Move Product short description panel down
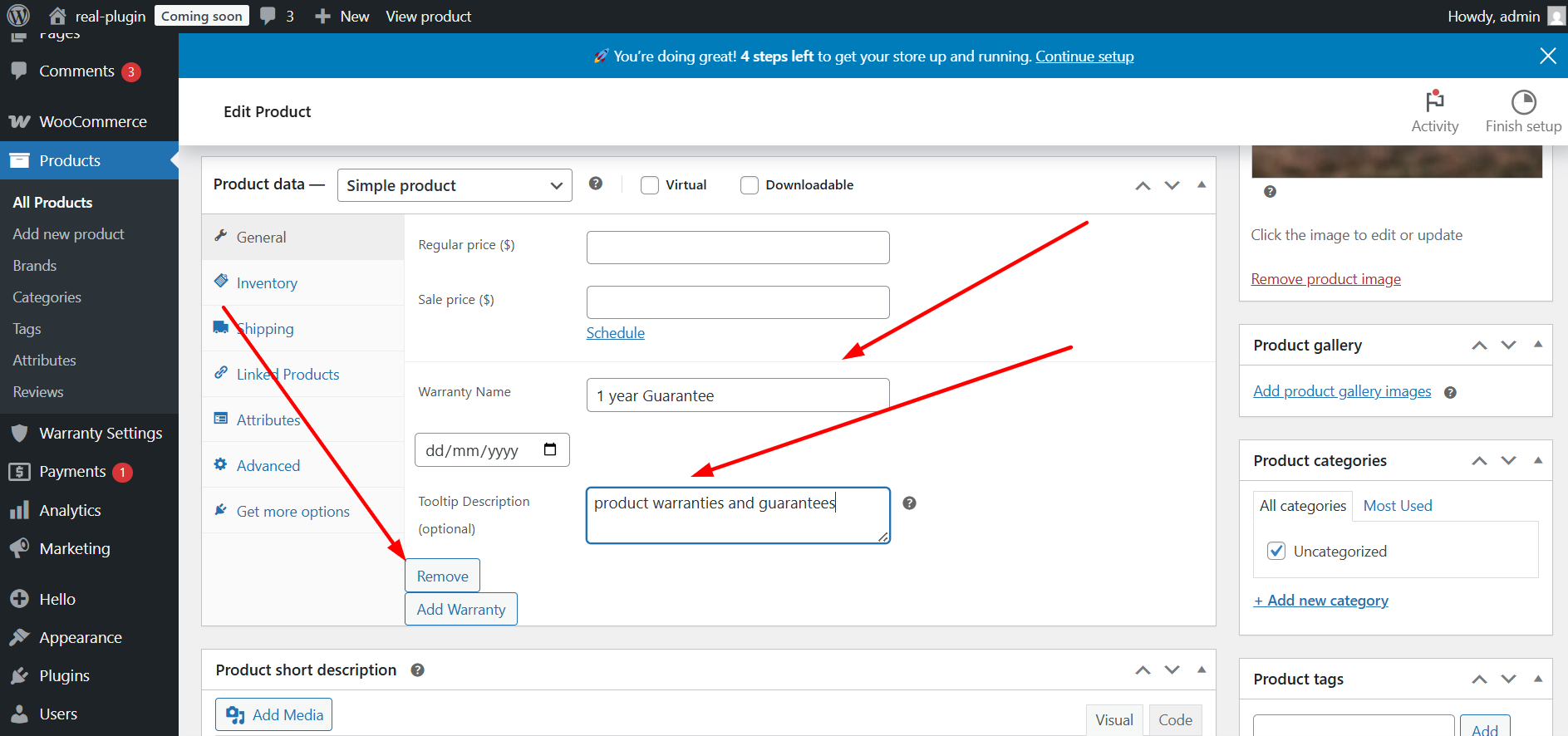1568x736 pixels. [x=1172, y=670]
